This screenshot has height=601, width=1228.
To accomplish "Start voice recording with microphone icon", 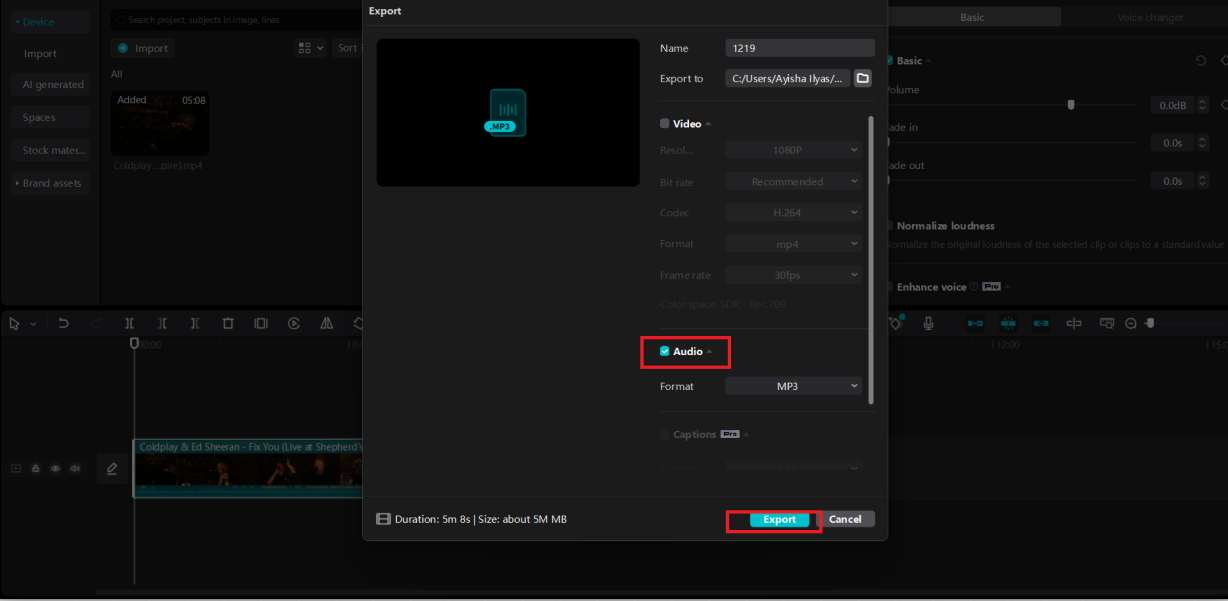I will pyautogui.click(x=928, y=323).
